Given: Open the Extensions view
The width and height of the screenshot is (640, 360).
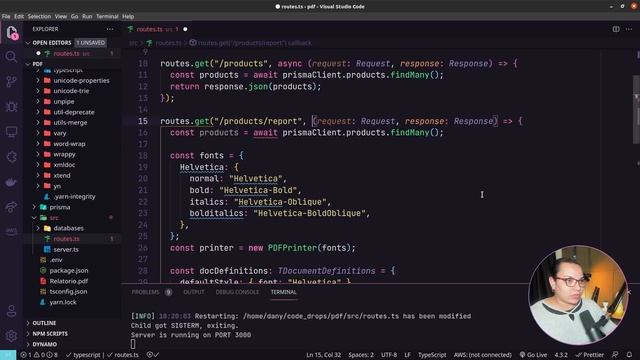Looking at the screenshot, I should 11,157.
